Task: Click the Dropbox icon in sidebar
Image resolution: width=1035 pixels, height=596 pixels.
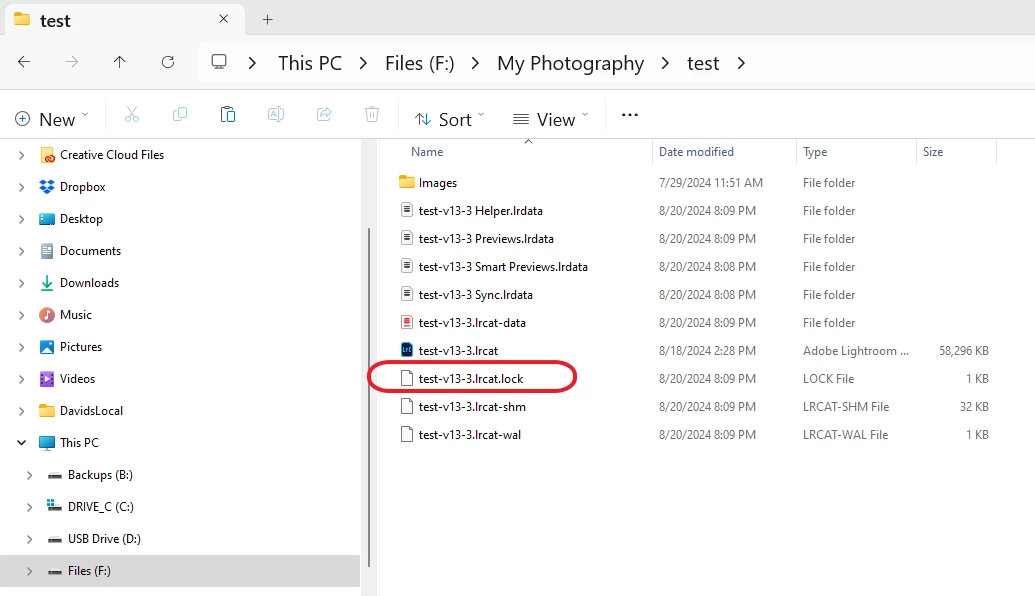Action: click(47, 187)
